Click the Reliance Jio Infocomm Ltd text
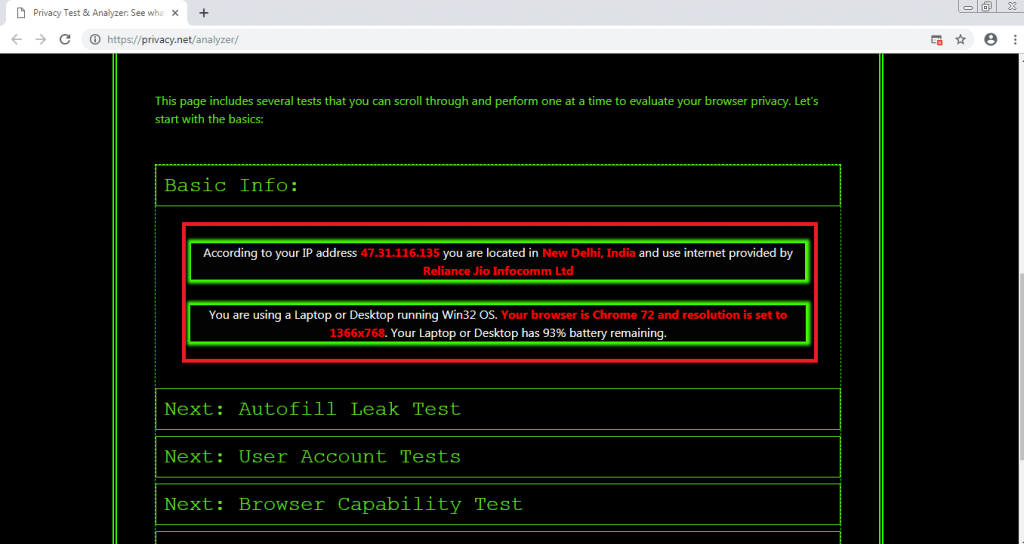Viewport: 1024px width, 544px height. coord(498,271)
